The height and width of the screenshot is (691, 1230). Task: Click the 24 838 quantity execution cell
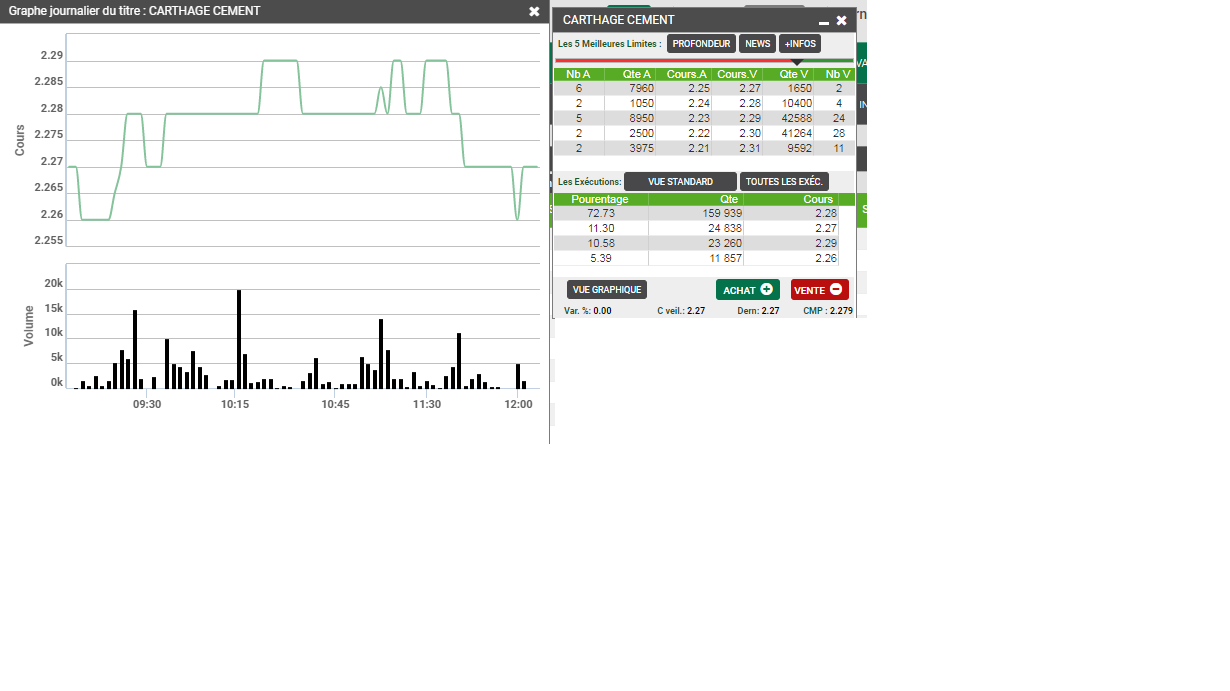pyautogui.click(x=696, y=228)
